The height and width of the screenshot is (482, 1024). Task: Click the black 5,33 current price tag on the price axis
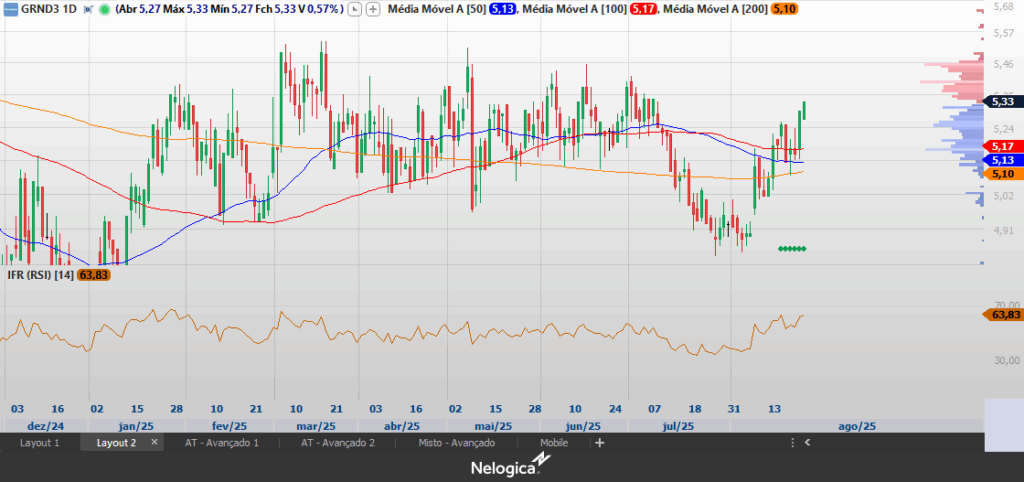tap(1002, 102)
